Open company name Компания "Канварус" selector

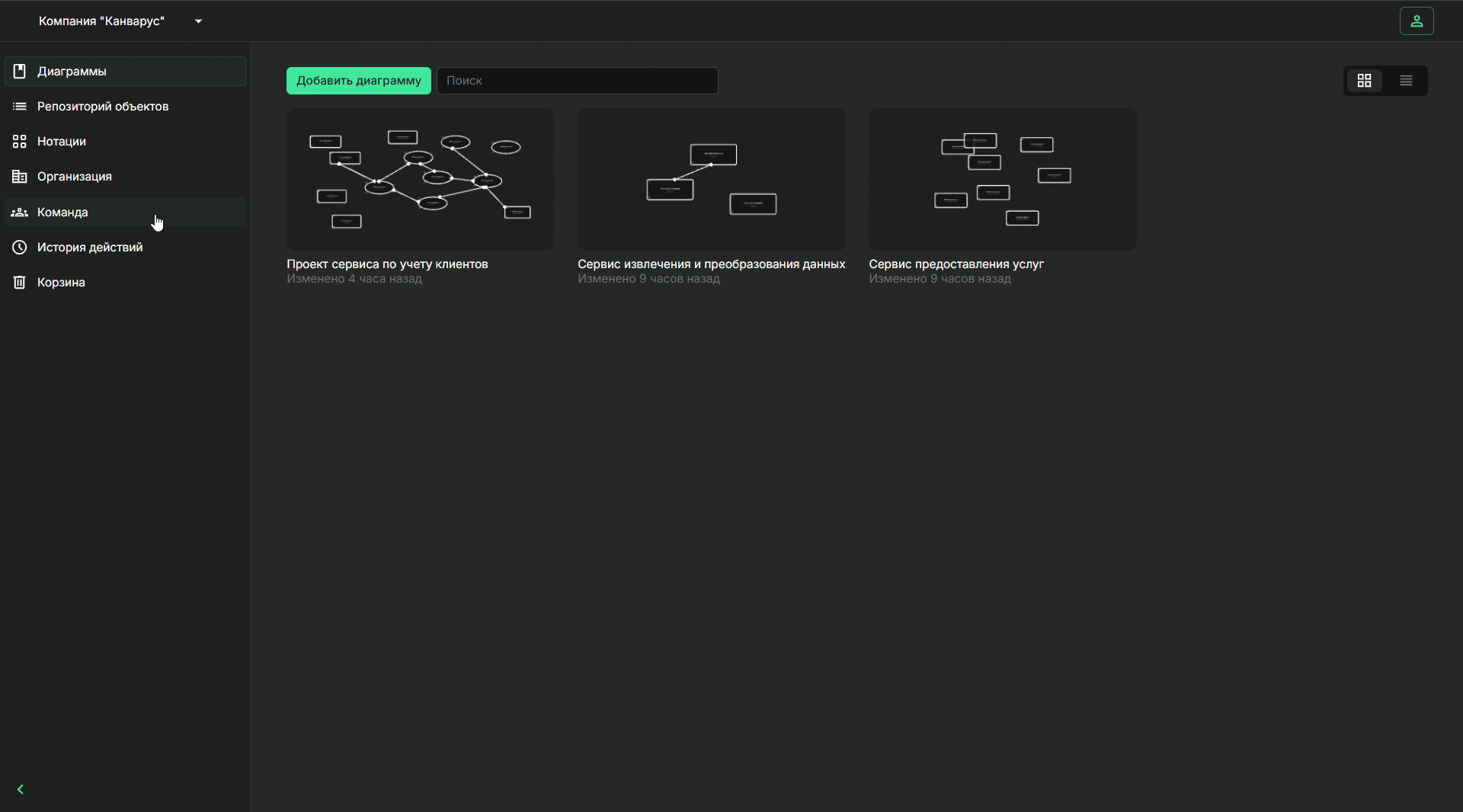(x=101, y=21)
